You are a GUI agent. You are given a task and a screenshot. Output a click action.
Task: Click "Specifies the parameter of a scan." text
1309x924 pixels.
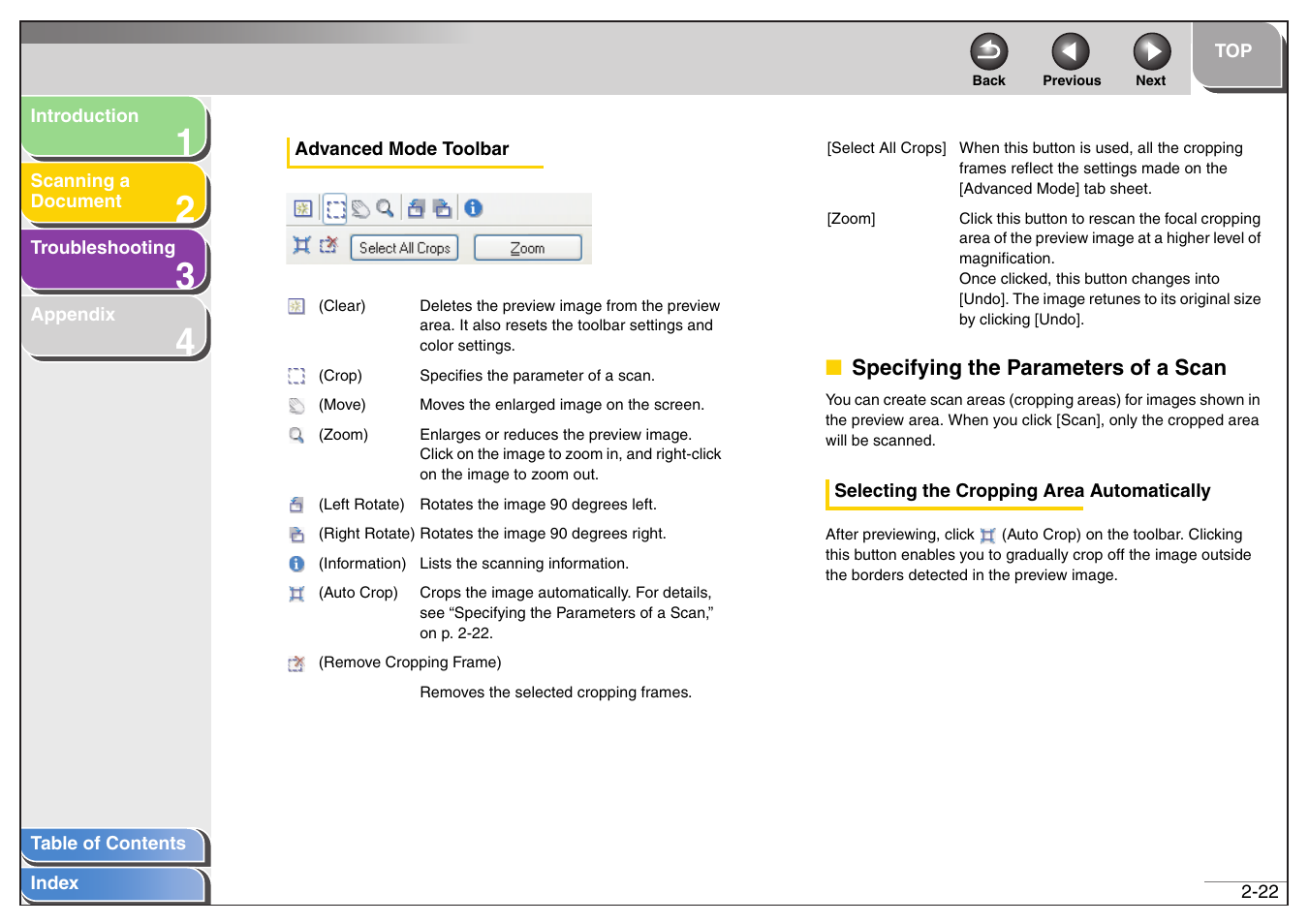point(537,376)
